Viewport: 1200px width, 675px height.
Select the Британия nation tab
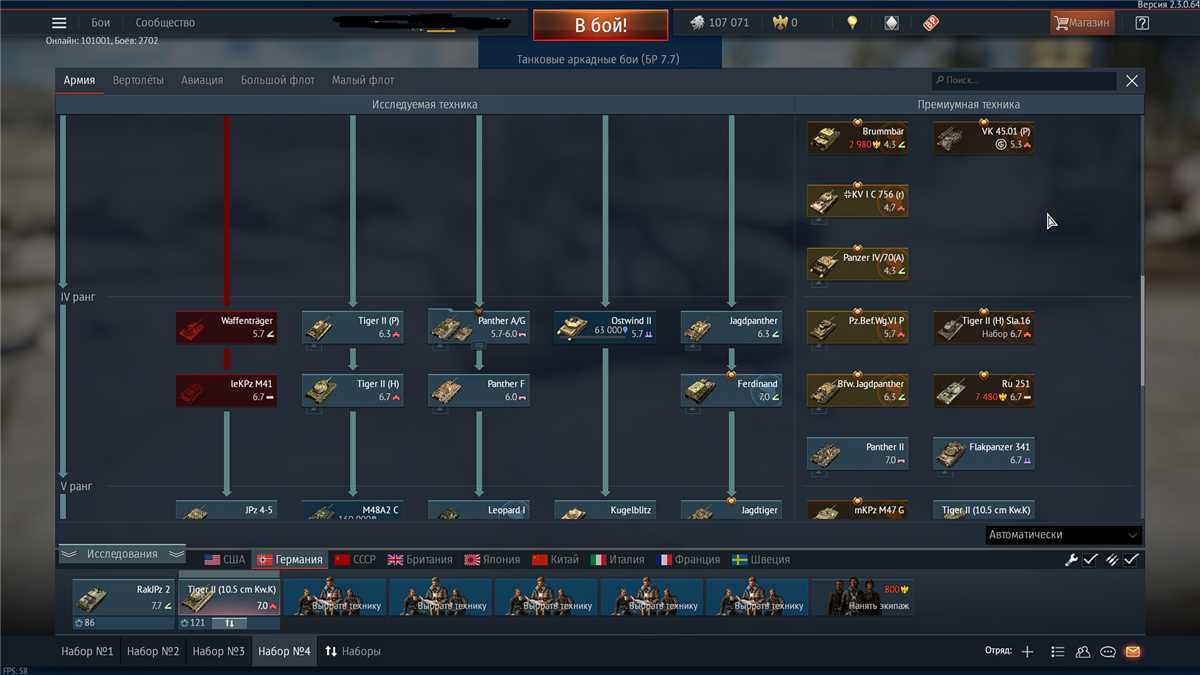pyautogui.click(x=420, y=560)
